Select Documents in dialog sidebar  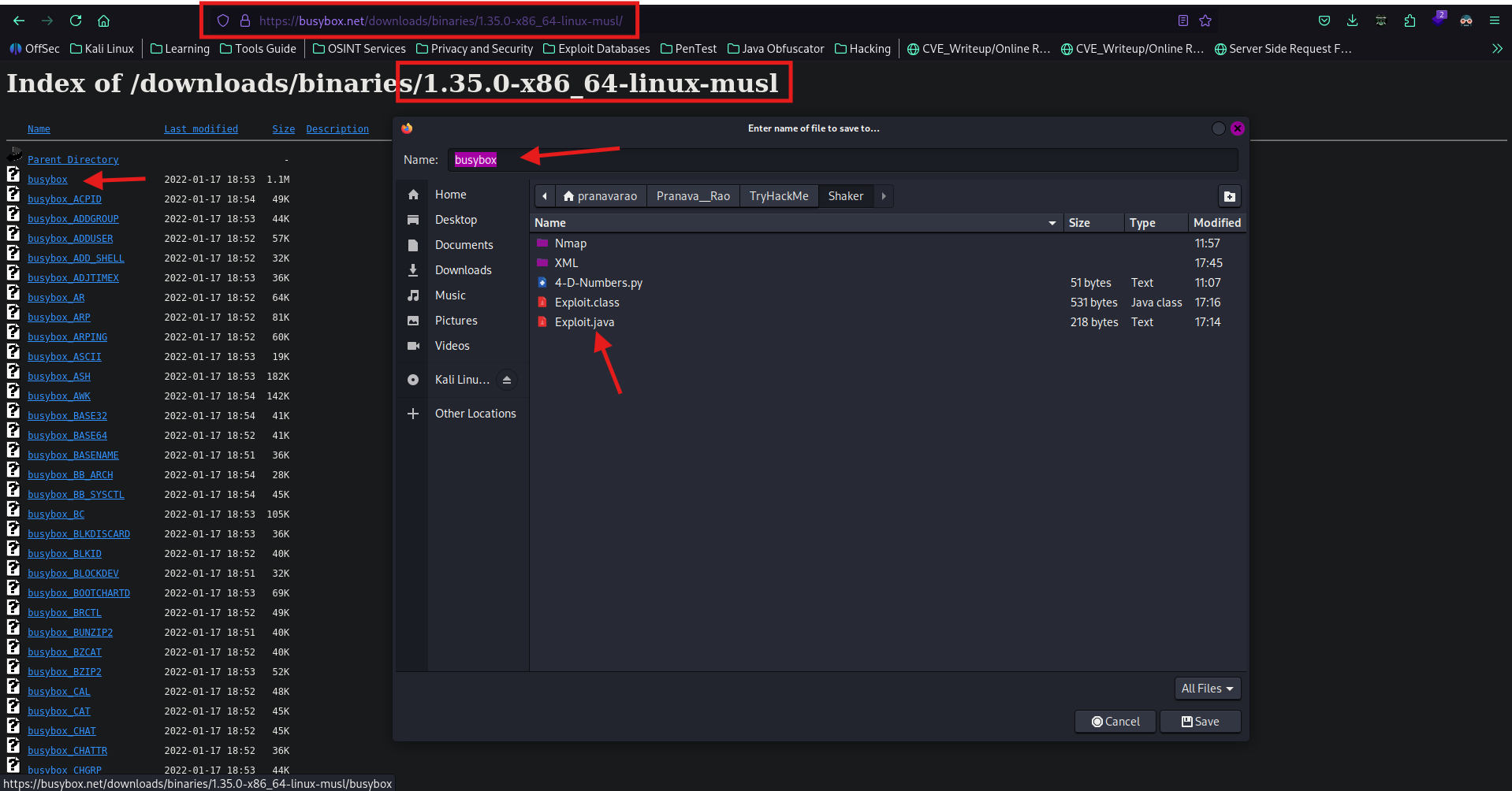tap(464, 245)
